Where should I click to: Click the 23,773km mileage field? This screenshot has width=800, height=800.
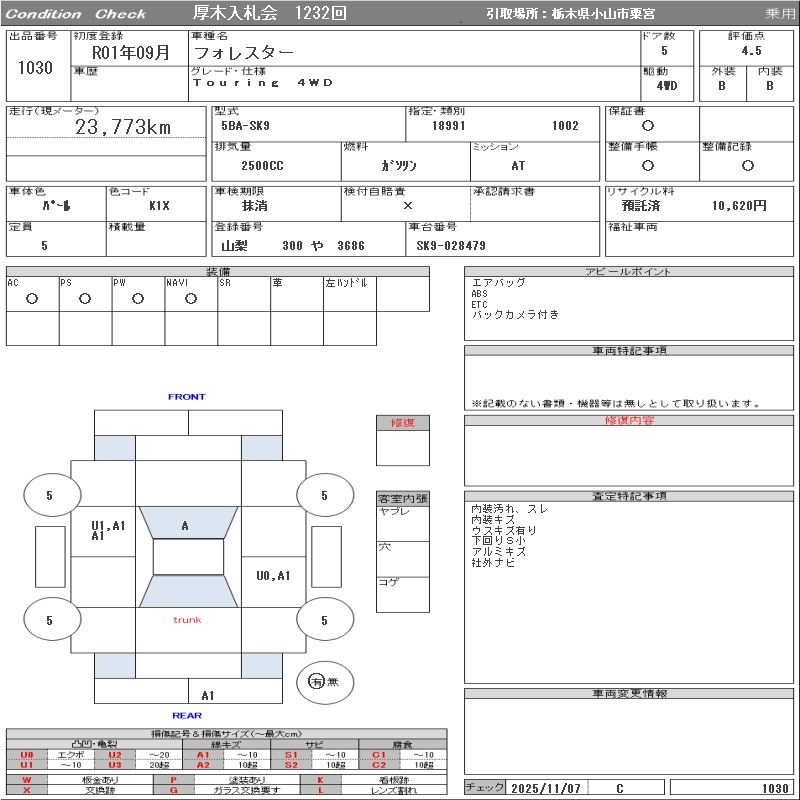point(123,128)
